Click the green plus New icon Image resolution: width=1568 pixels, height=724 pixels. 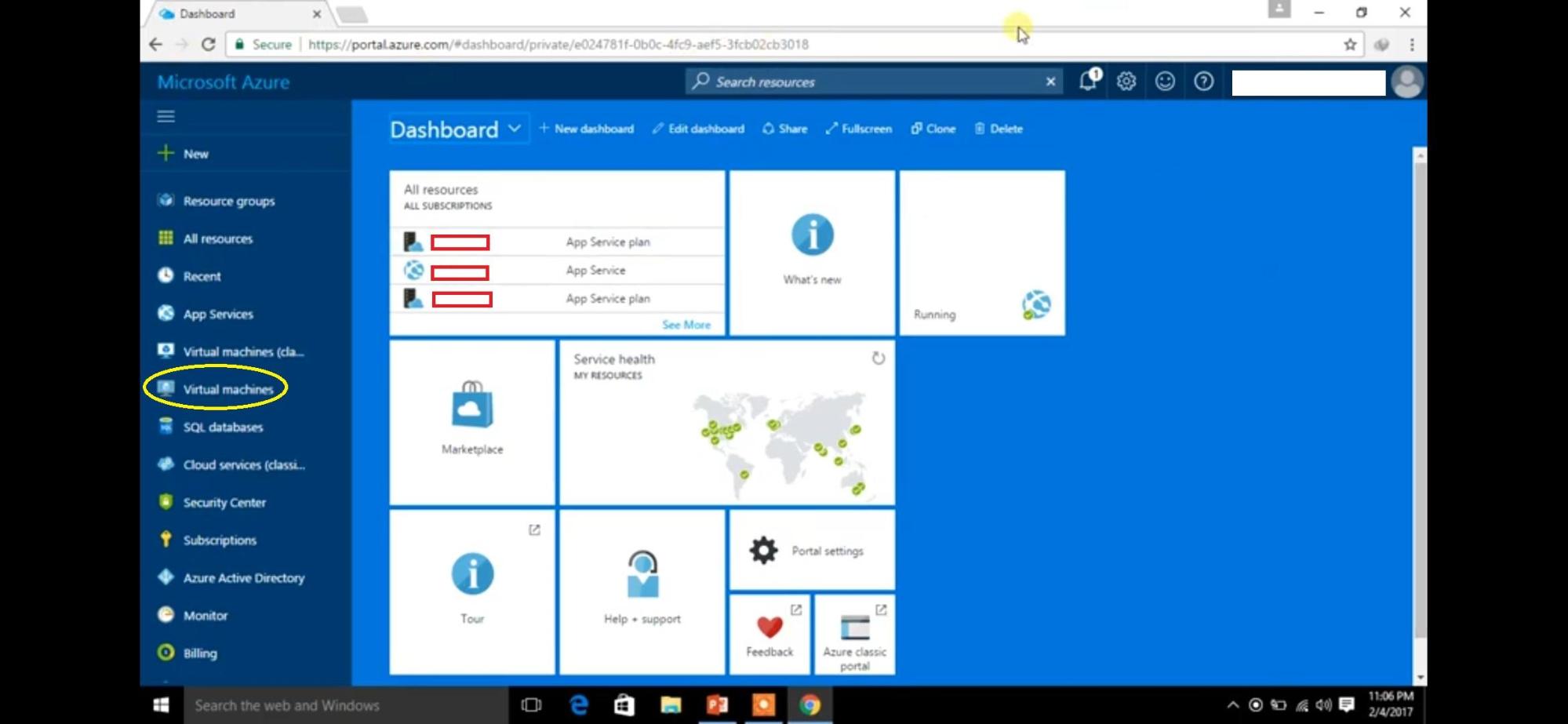pyautogui.click(x=166, y=153)
